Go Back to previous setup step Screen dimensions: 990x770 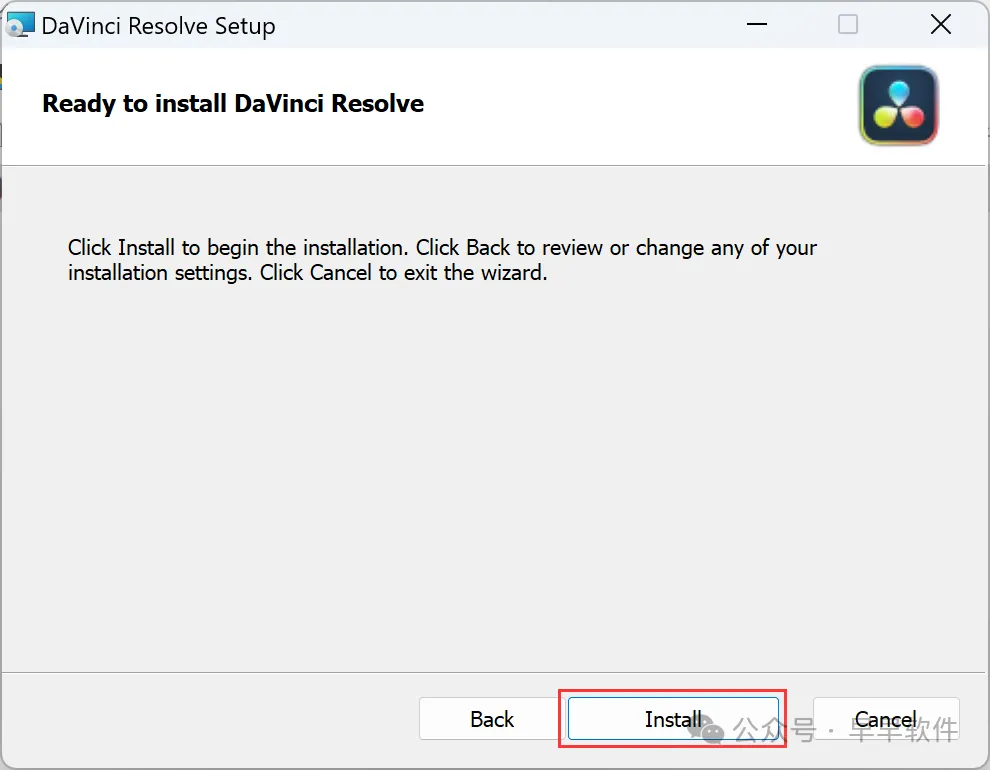[491, 718]
